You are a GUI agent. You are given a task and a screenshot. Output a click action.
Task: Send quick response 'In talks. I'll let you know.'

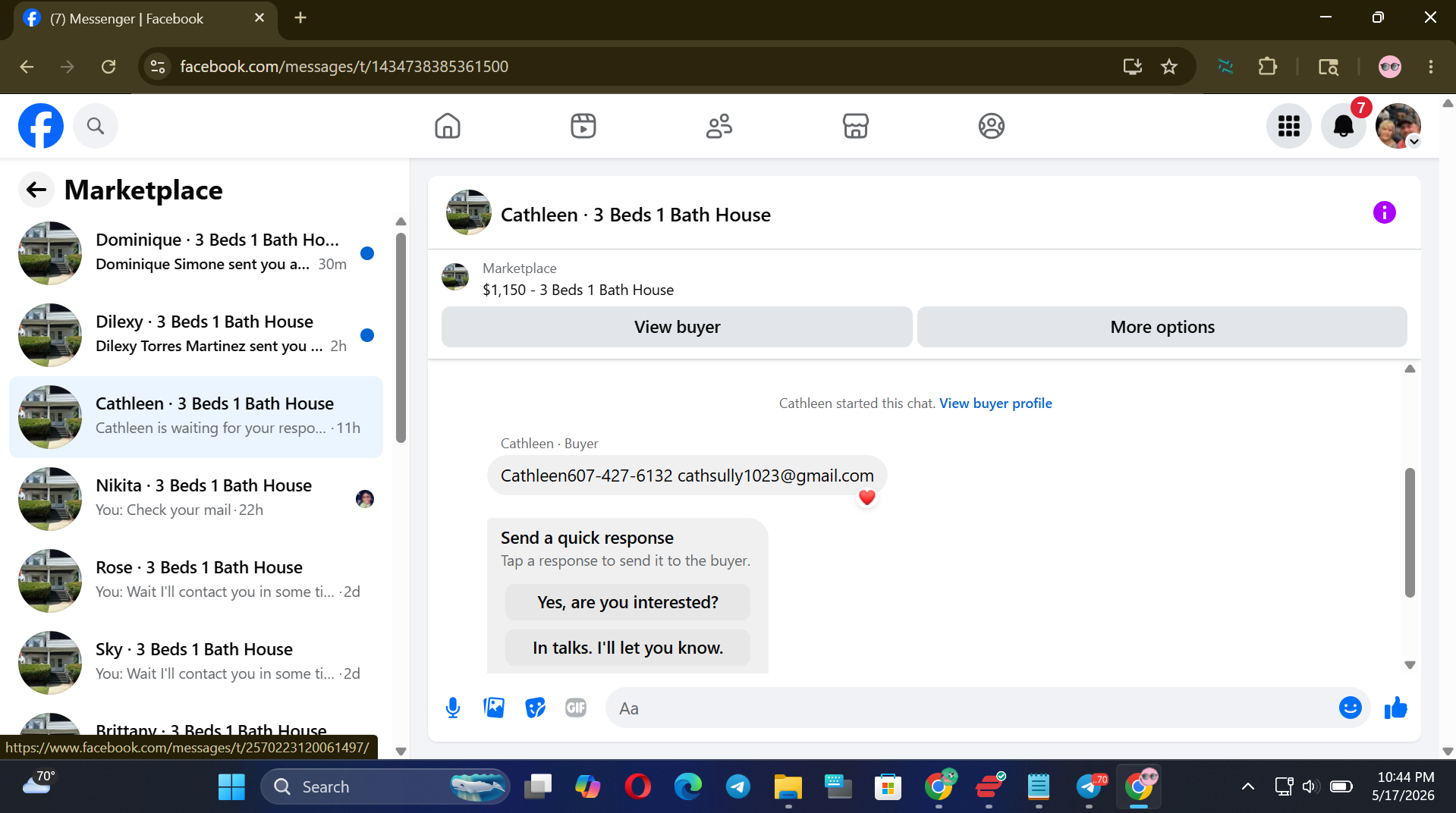(x=627, y=648)
